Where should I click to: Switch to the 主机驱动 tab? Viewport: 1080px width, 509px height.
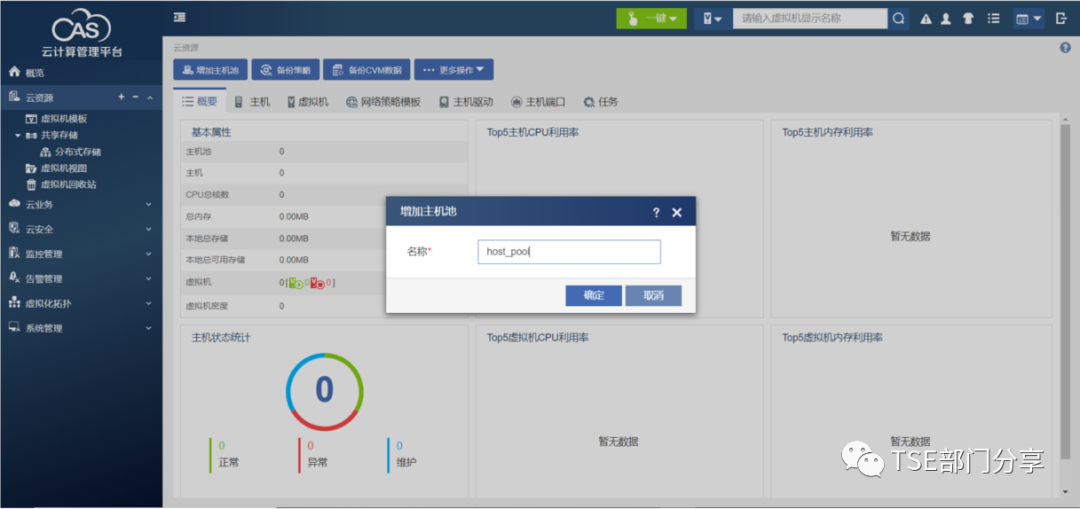click(x=466, y=102)
